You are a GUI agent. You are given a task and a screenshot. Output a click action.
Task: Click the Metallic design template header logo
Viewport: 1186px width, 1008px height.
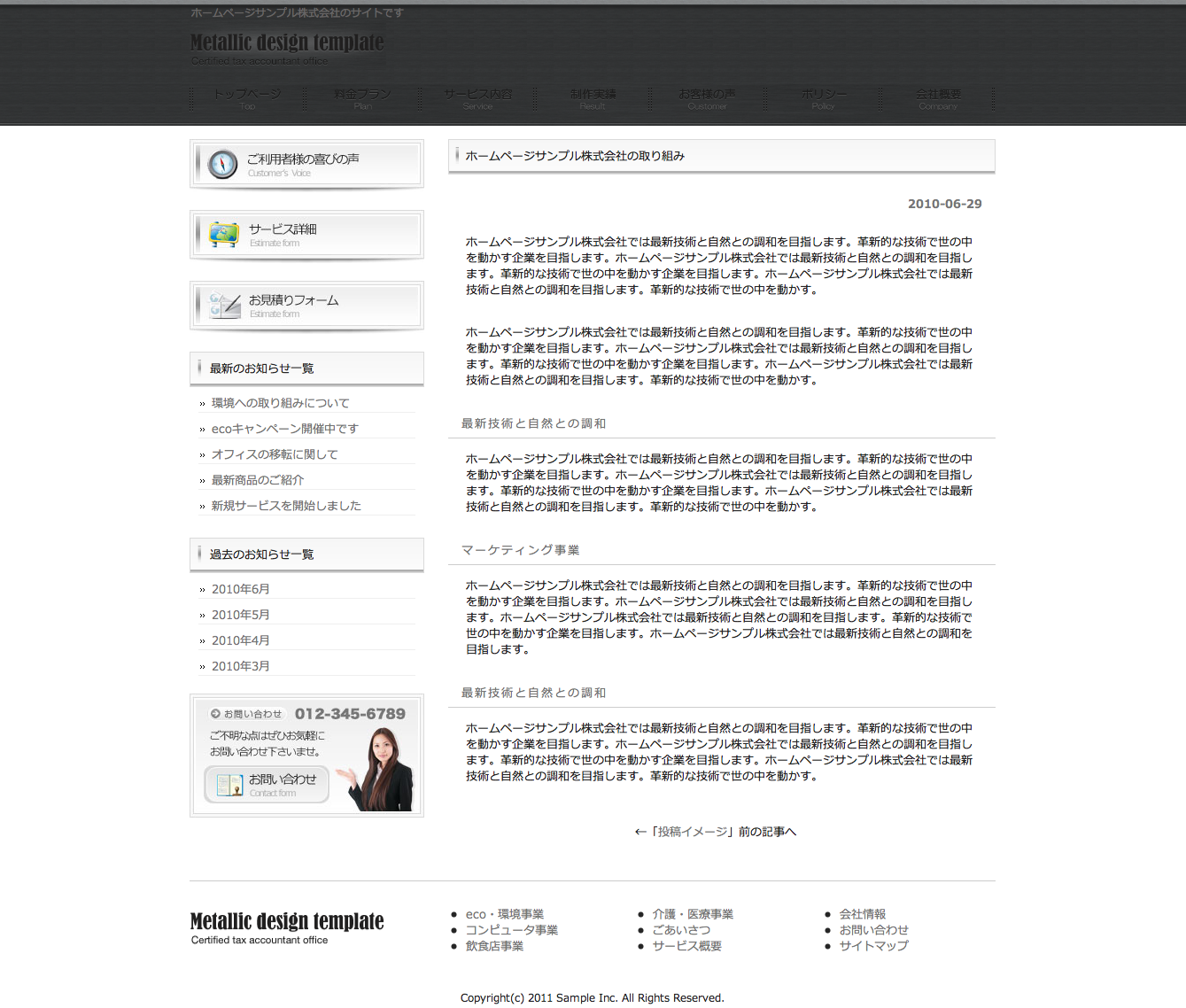pyautogui.click(x=287, y=43)
